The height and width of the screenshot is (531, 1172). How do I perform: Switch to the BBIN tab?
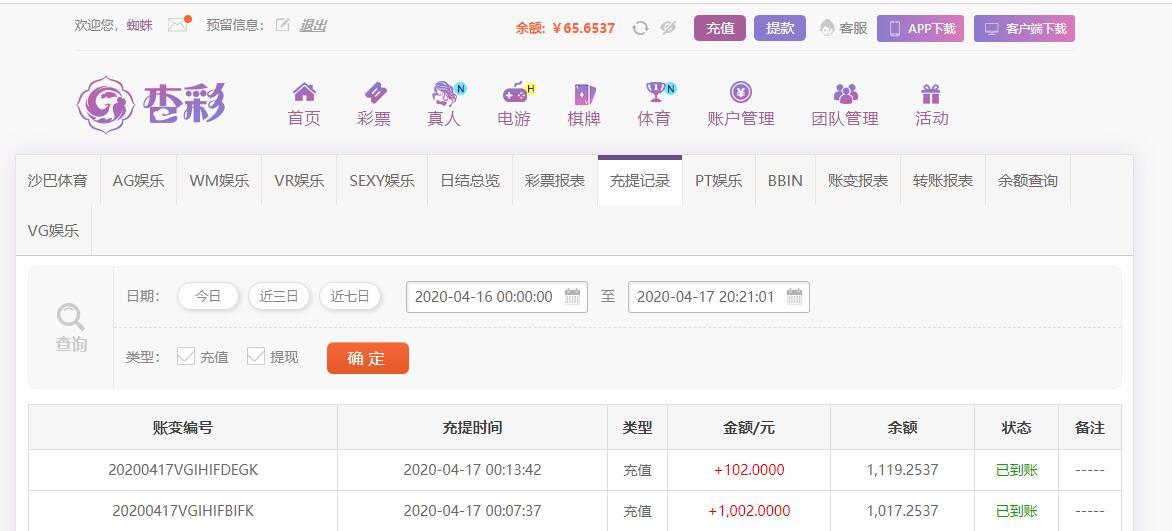pos(785,180)
